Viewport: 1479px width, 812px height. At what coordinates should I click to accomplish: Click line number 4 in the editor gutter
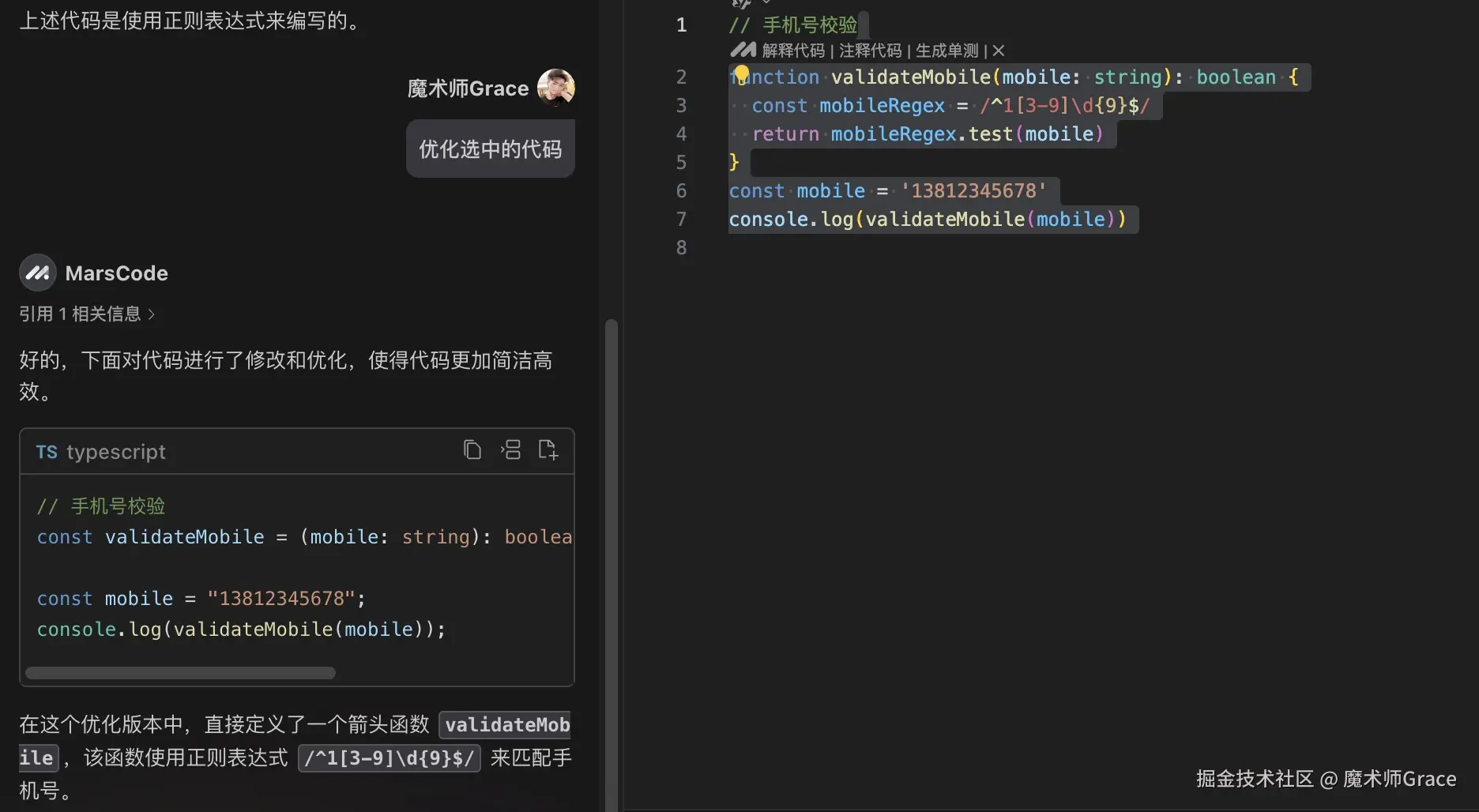681,133
